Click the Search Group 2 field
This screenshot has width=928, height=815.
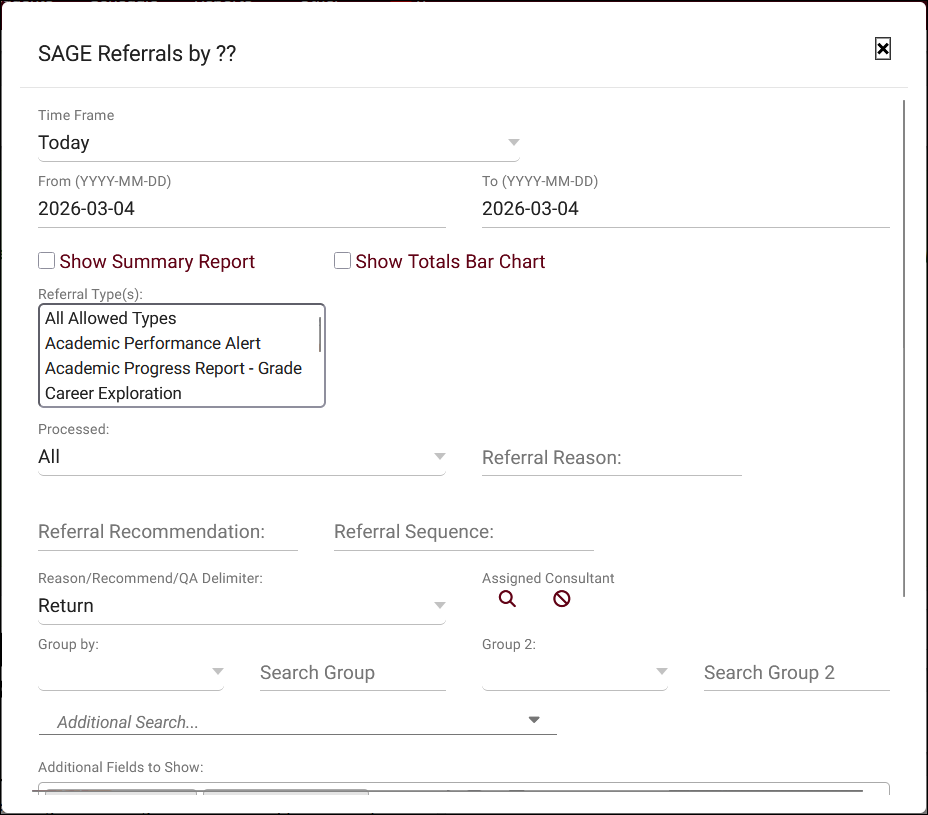point(797,672)
